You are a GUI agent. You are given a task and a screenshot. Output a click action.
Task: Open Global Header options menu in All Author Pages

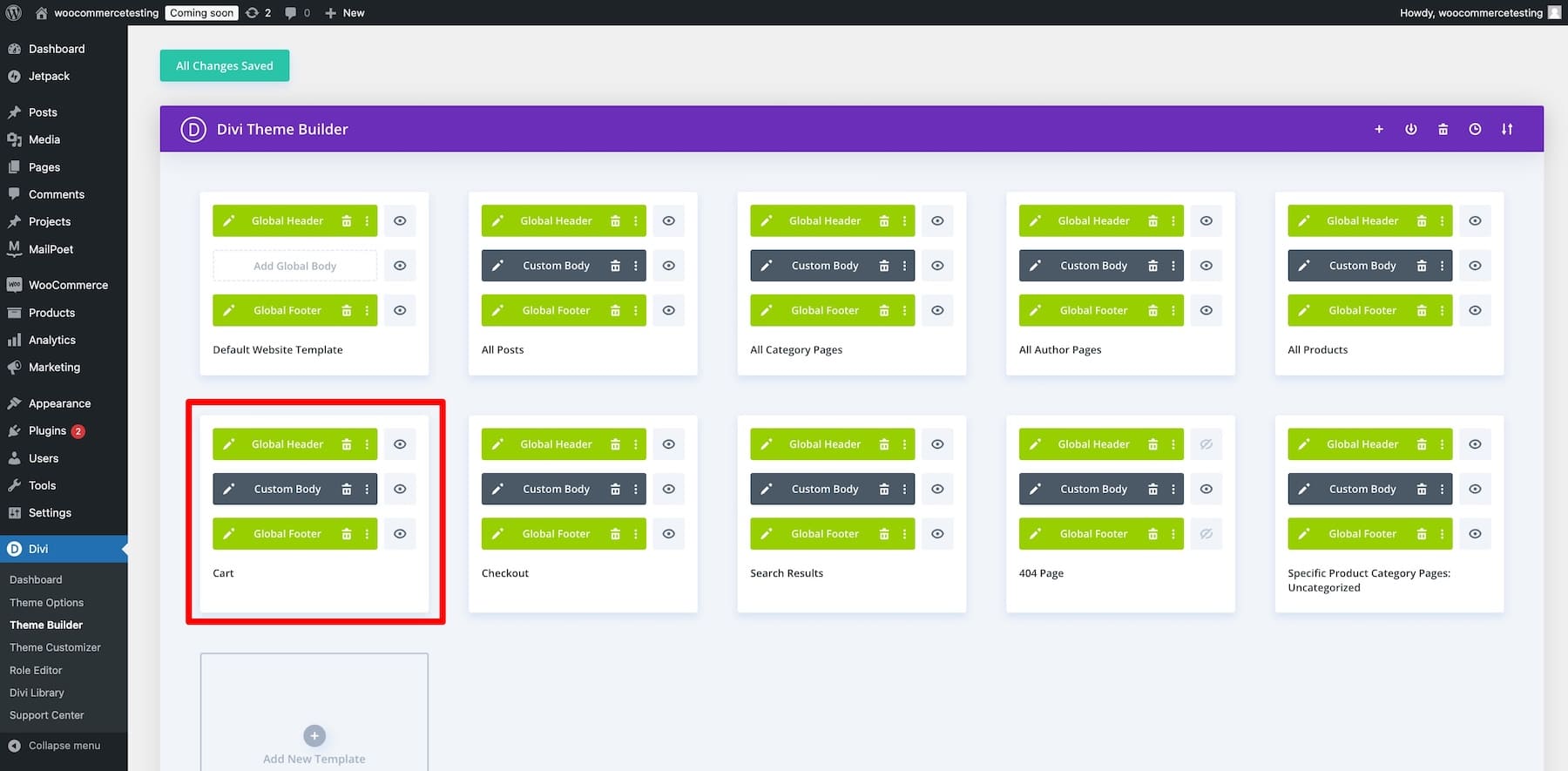1173,221
